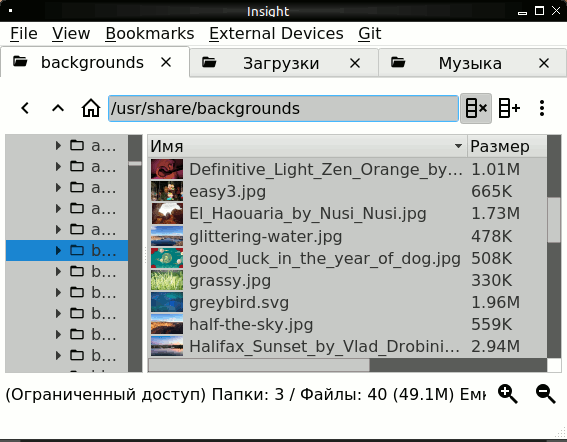The image size is (567, 442).
Task: Click the file list vertical scrollbar handle
Action: pos(554,220)
